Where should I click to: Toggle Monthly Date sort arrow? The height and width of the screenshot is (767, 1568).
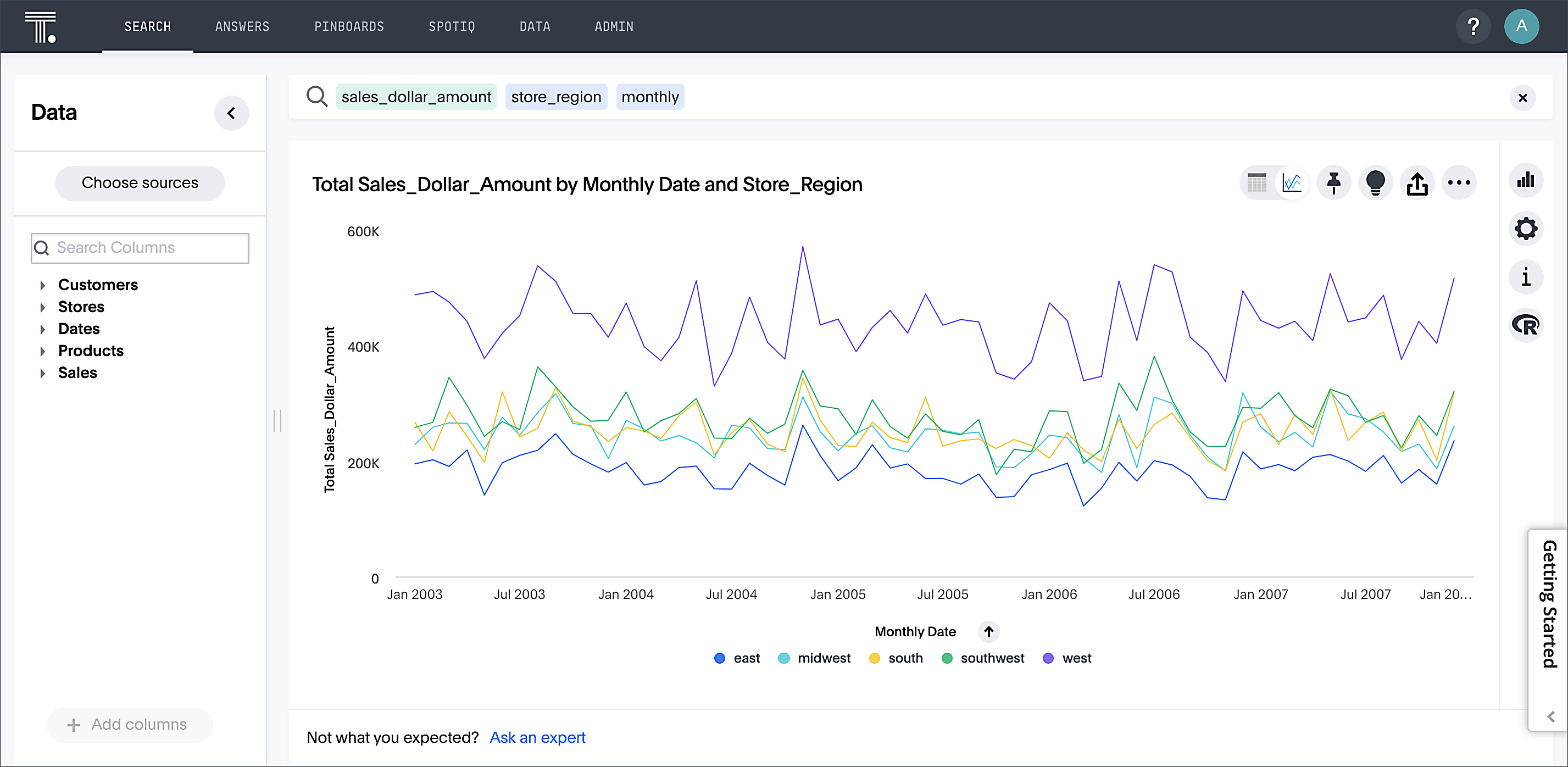[988, 632]
